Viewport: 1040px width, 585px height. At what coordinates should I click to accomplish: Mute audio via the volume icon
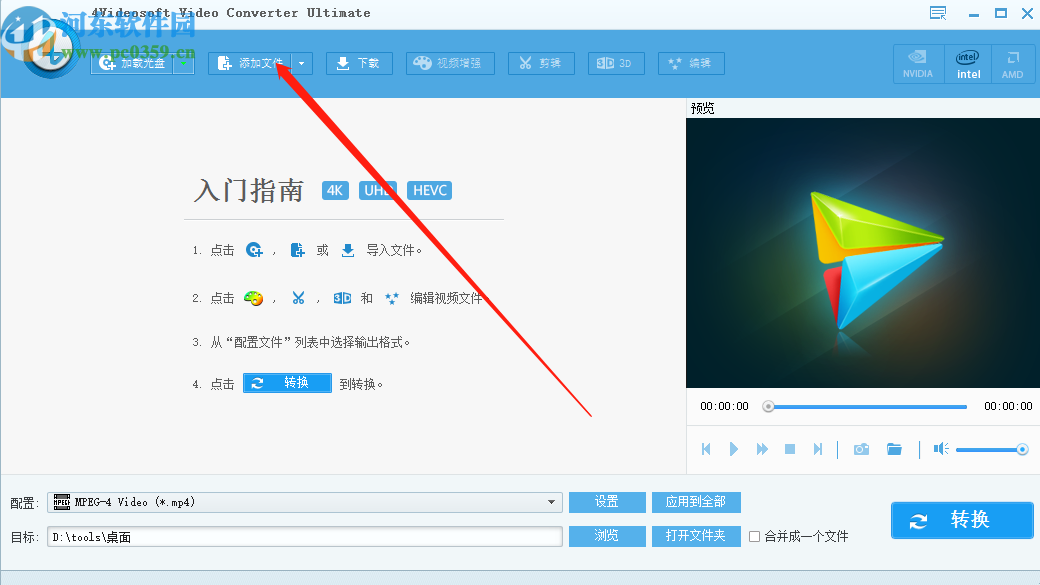940,449
